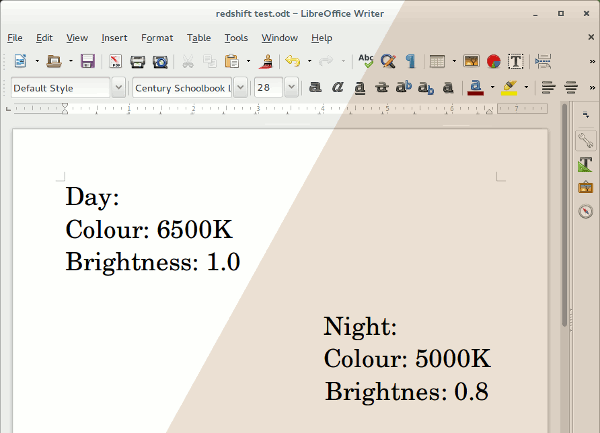Open the Table menu
The width and height of the screenshot is (600, 433).
[x=199, y=38]
